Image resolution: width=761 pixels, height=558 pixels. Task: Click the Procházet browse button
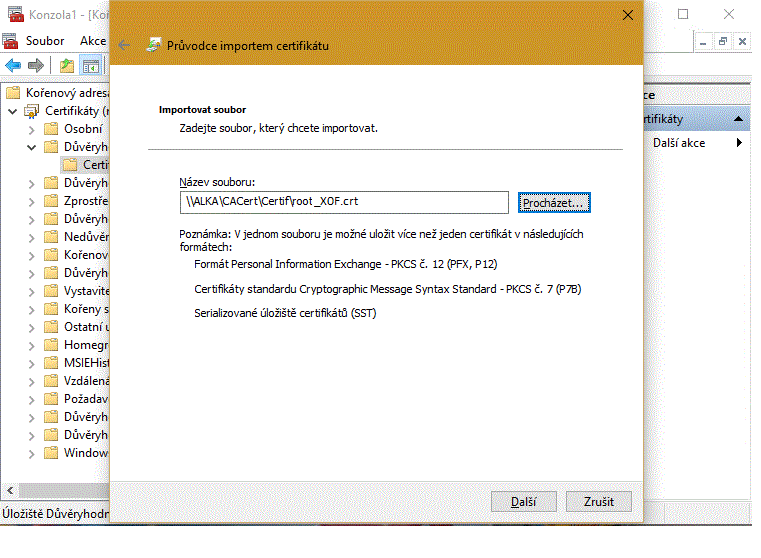click(x=555, y=202)
